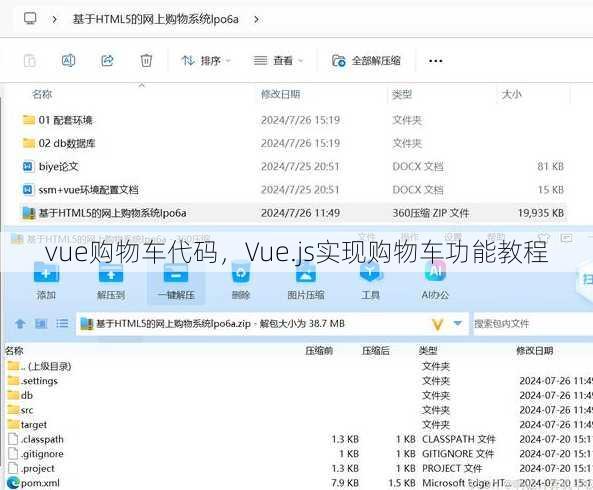This screenshot has width=593, height=490.
Task: Click the 添加 add-files icon
Action: coord(46,272)
